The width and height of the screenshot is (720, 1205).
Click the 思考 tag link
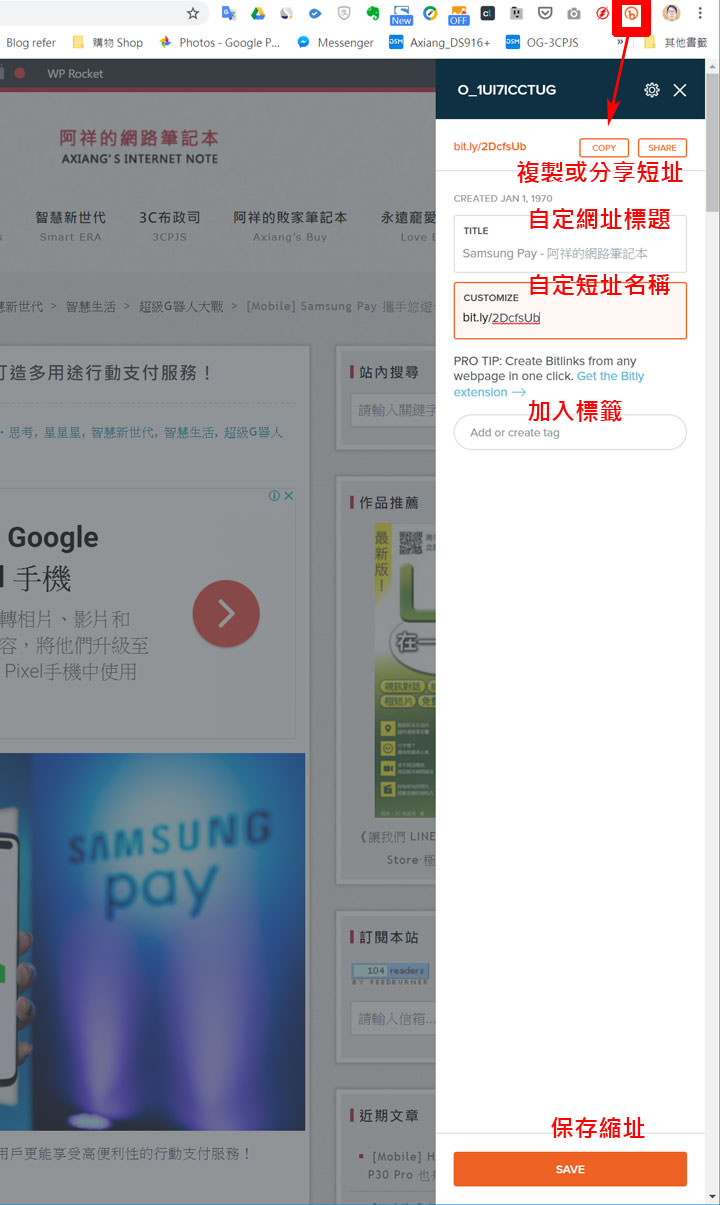pyautogui.click(x=21, y=433)
